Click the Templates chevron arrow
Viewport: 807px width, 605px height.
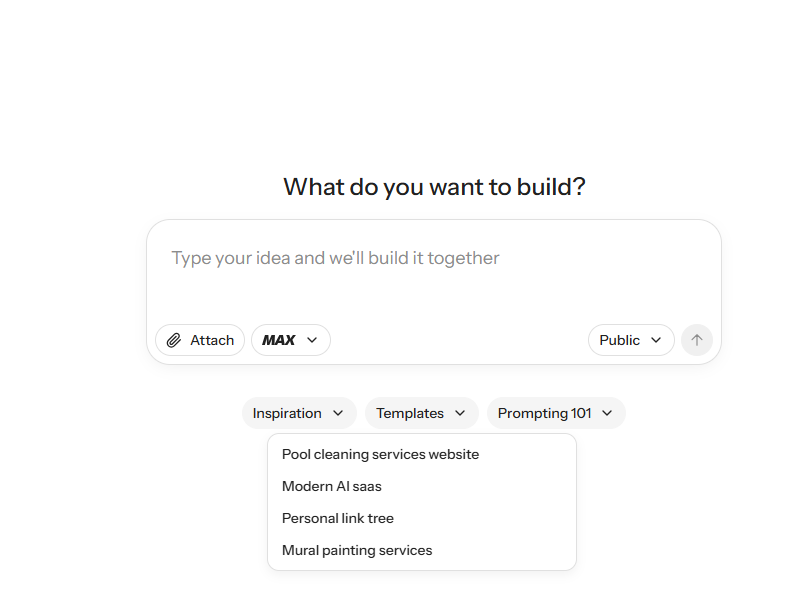pyautogui.click(x=460, y=413)
